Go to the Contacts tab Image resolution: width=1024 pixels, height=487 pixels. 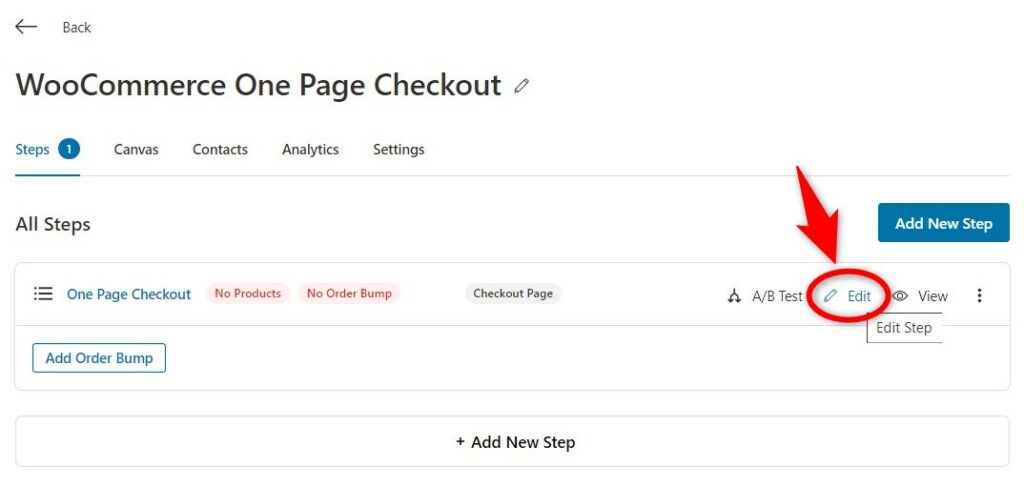220,149
